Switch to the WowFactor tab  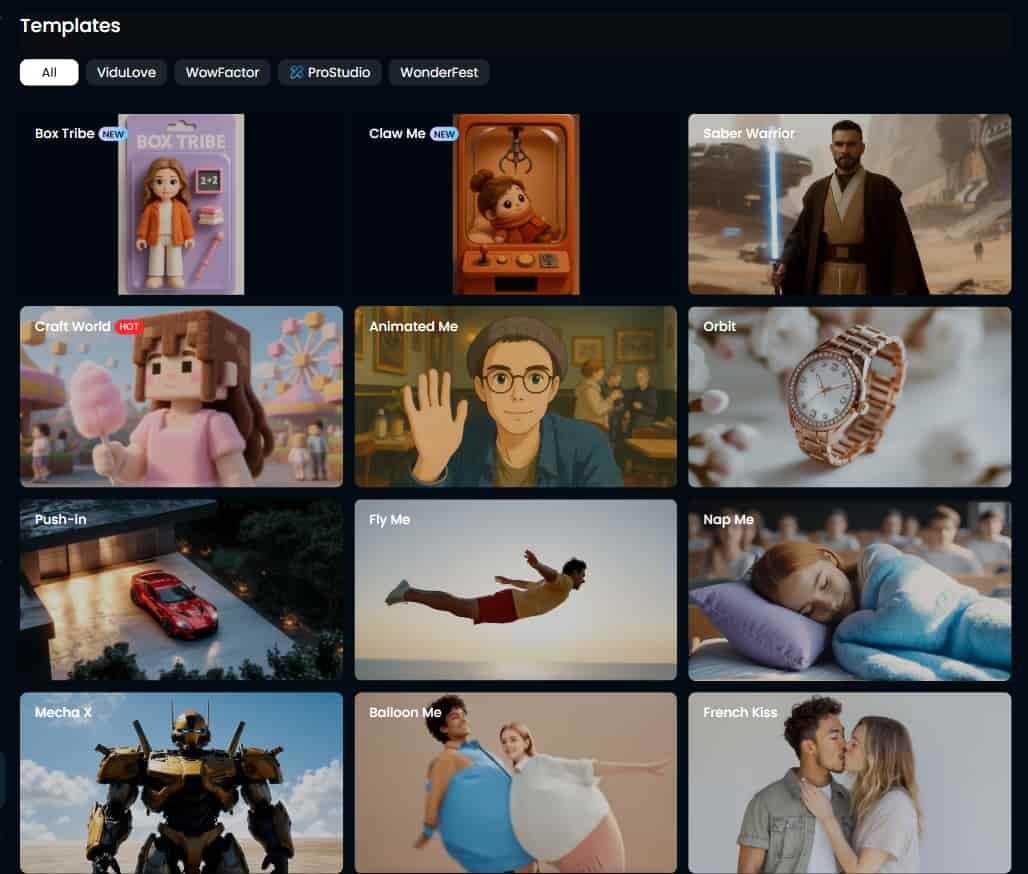(x=222, y=72)
